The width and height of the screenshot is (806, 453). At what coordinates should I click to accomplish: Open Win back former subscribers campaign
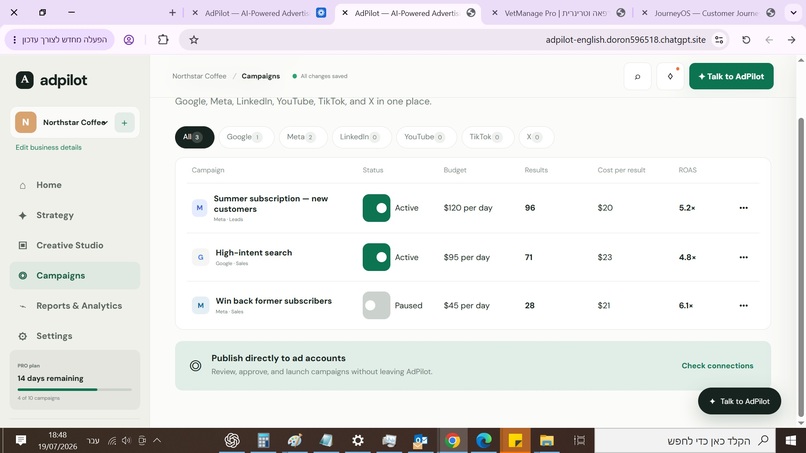(273, 301)
